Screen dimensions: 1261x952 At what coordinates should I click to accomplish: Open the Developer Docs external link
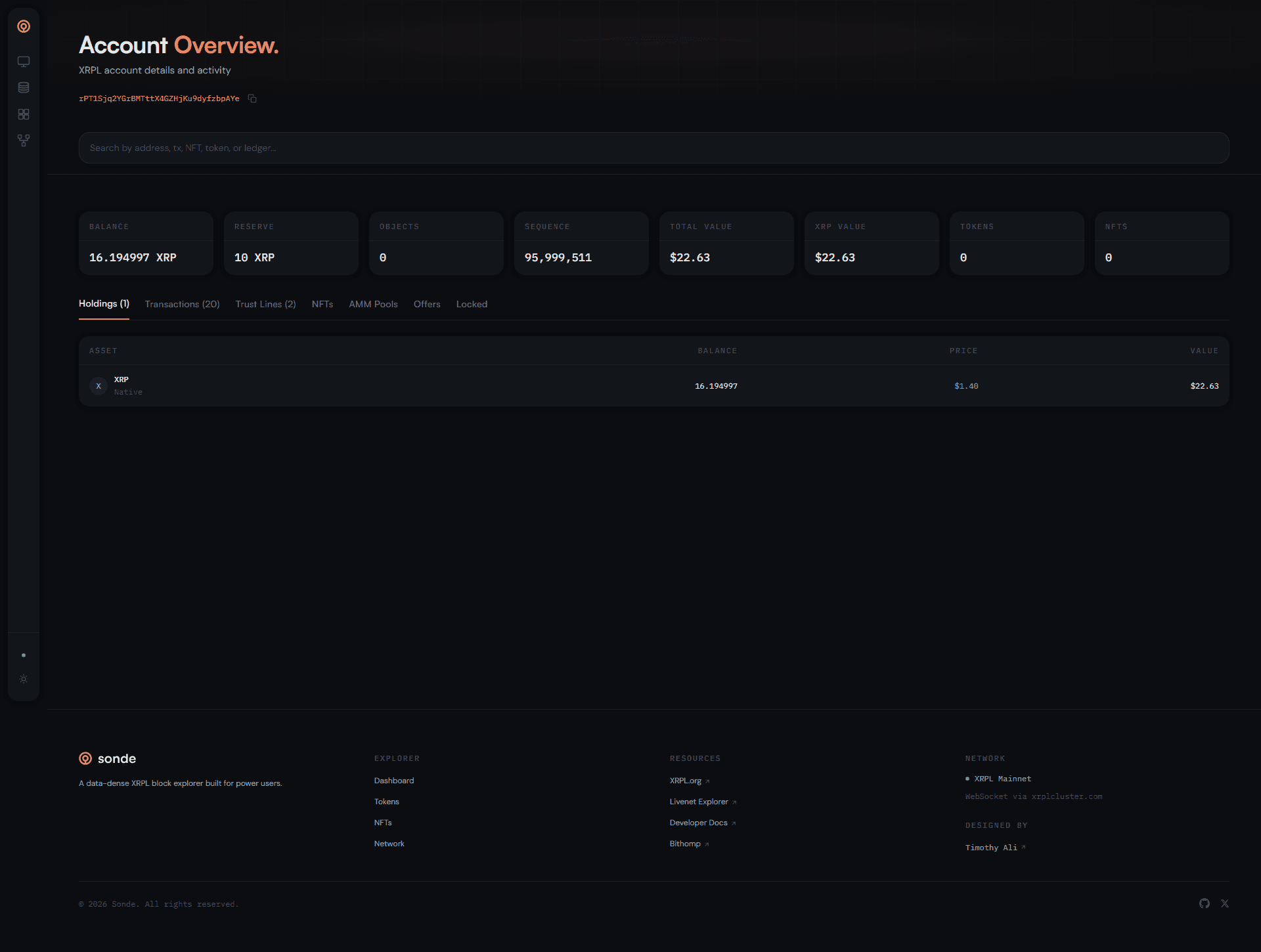pyautogui.click(x=698, y=822)
